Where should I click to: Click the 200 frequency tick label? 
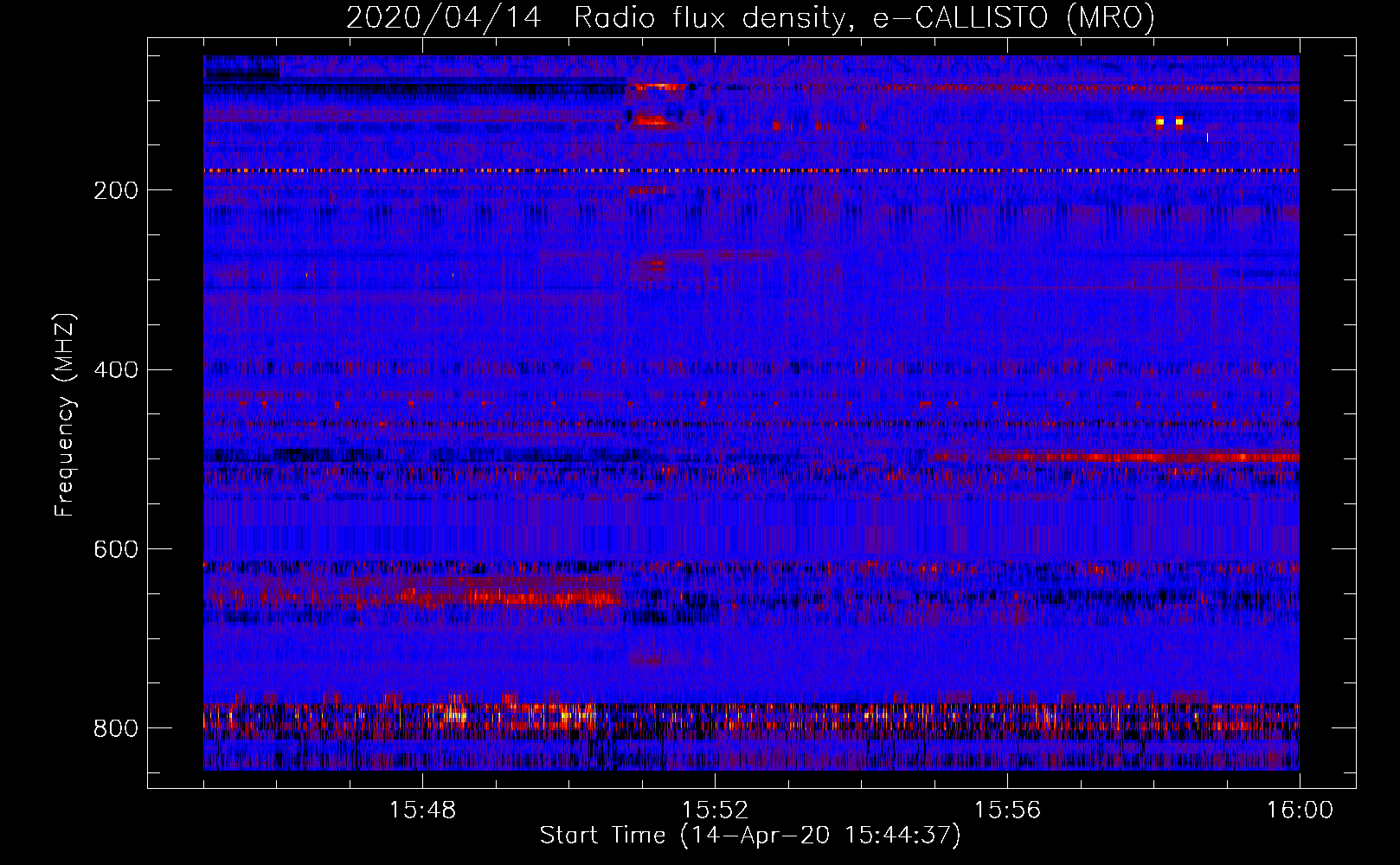(116, 190)
